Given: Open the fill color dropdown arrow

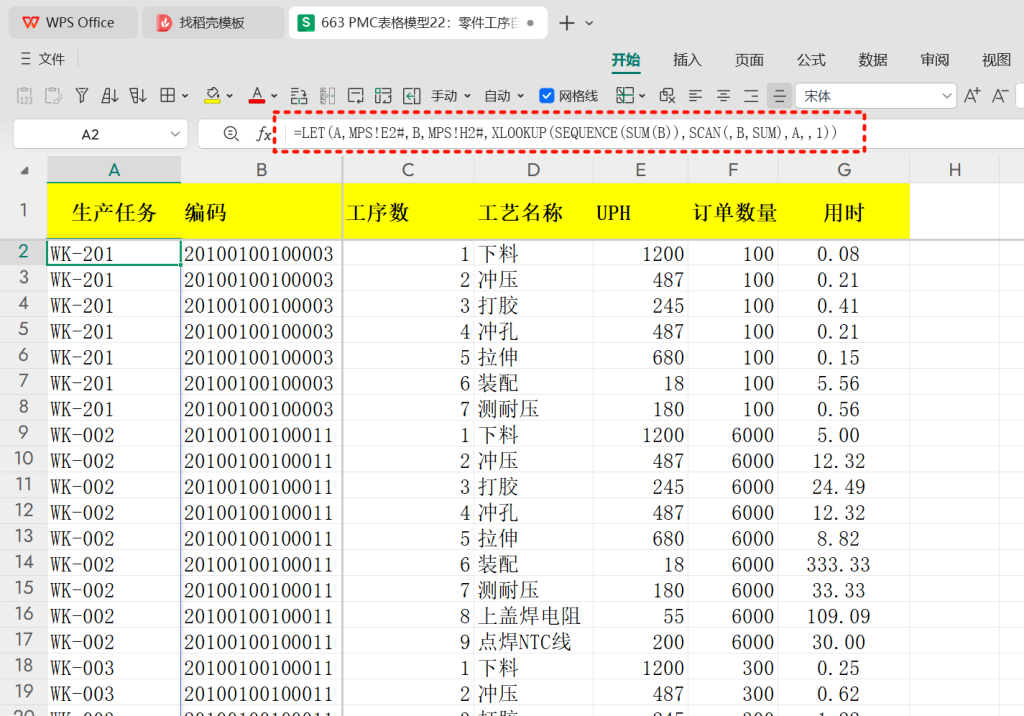Looking at the screenshot, I should coord(230,96).
